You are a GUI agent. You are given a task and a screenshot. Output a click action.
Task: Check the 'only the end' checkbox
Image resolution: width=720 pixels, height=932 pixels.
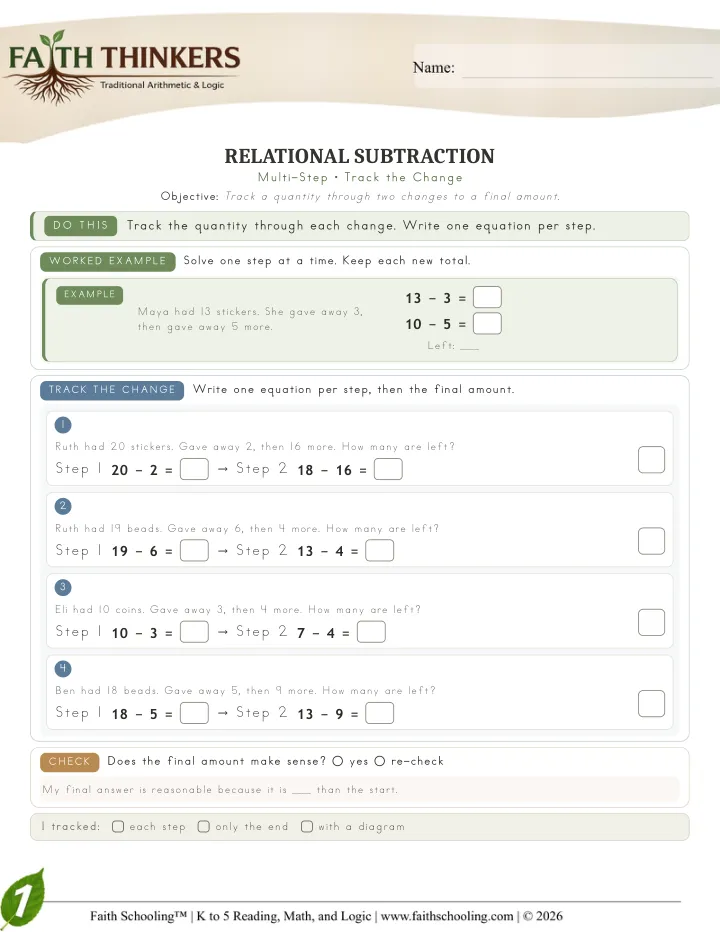pyautogui.click(x=204, y=827)
